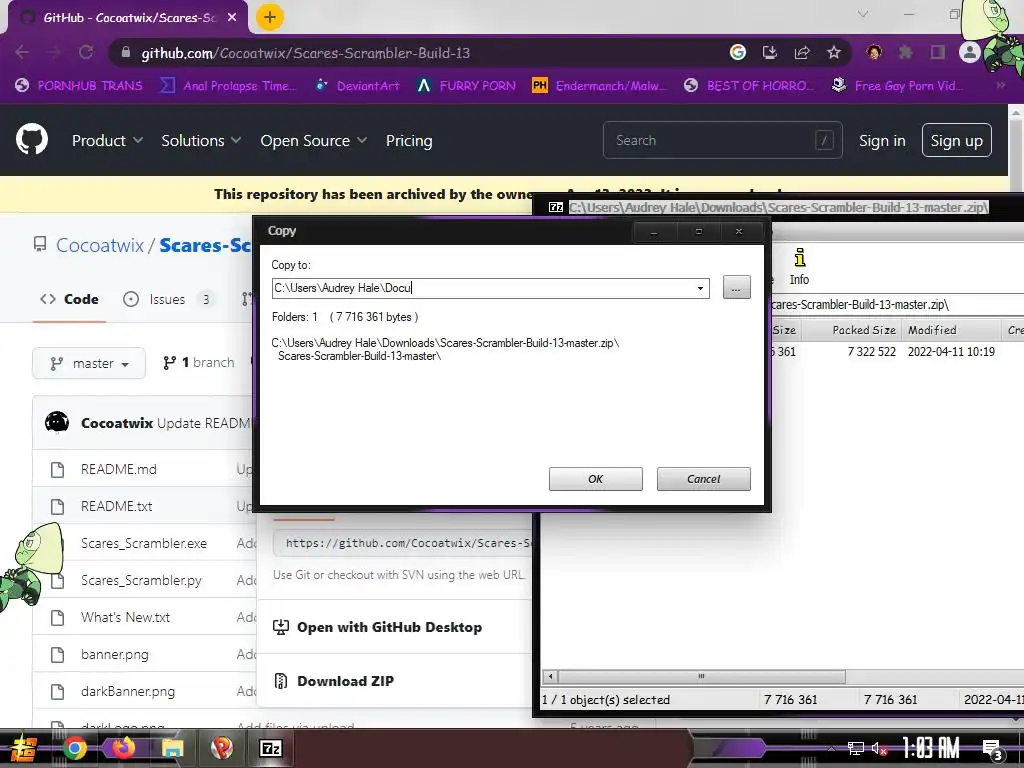Image resolution: width=1024 pixels, height=768 pixels.
Task: Click the Download ZIP icon
Action: click(281, 680)
